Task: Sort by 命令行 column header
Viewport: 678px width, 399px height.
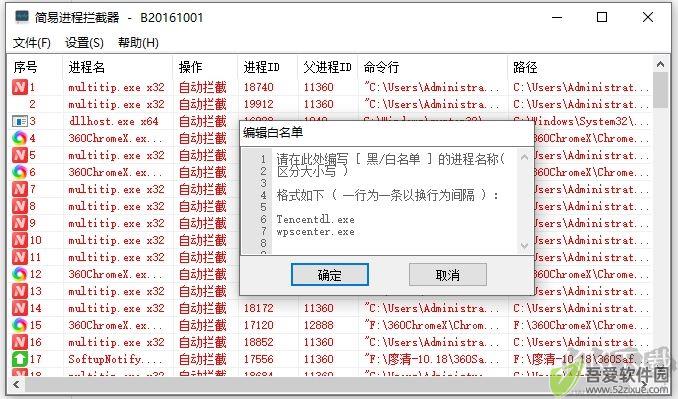Action: point(433,67)
